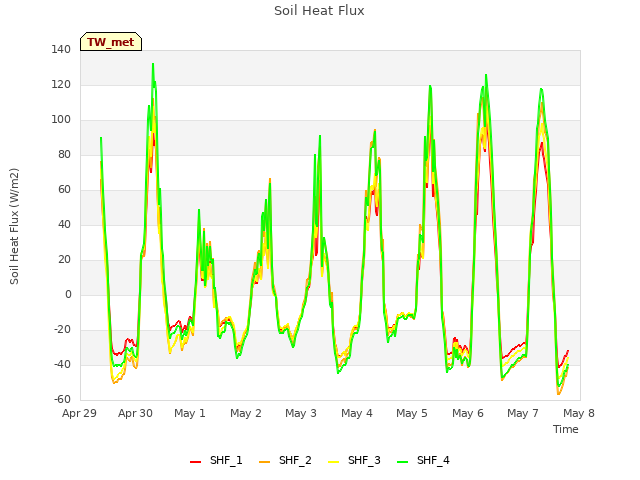This screenshot has height=480, width=640.
Task: Toggle the SHF_1 series in legend
Action: coord(216,460)
